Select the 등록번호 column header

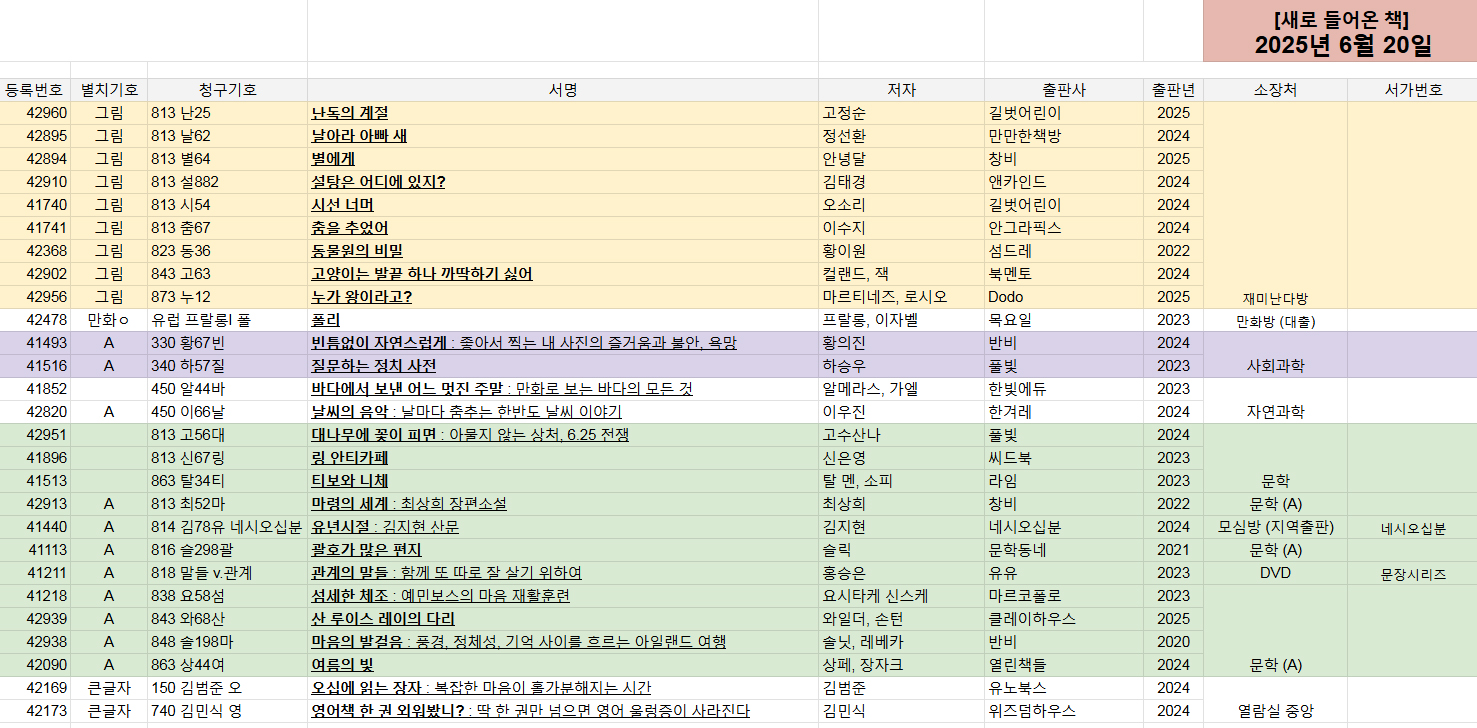(35, 90)
